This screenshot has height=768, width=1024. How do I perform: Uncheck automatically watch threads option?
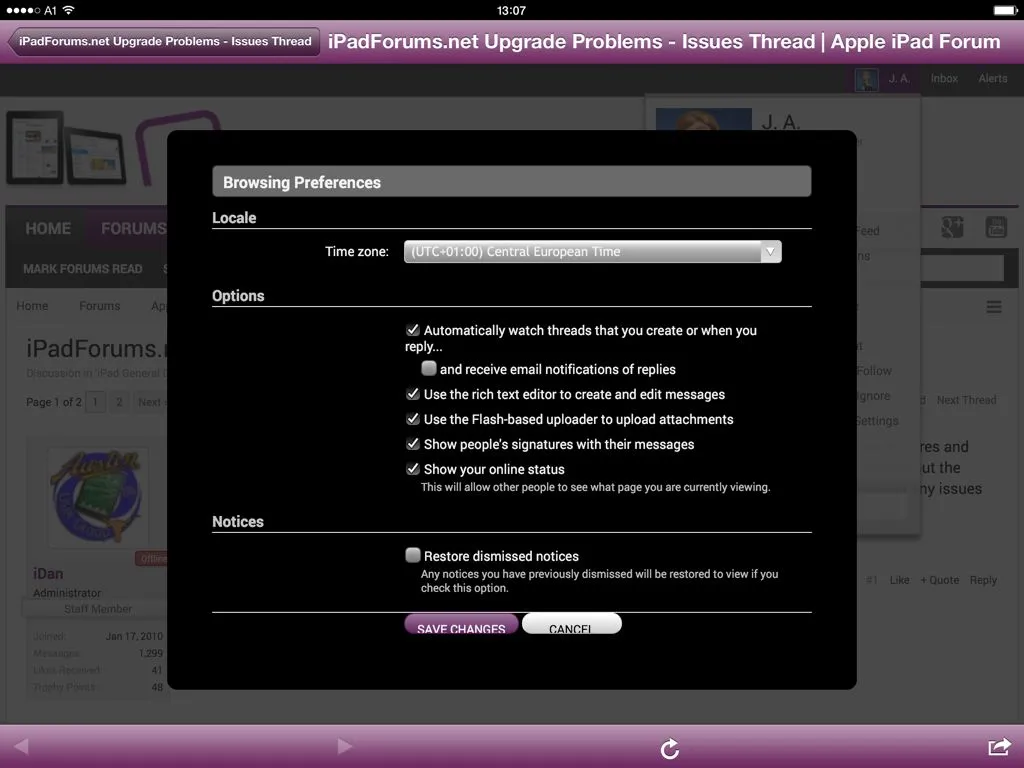click(413, 330)
